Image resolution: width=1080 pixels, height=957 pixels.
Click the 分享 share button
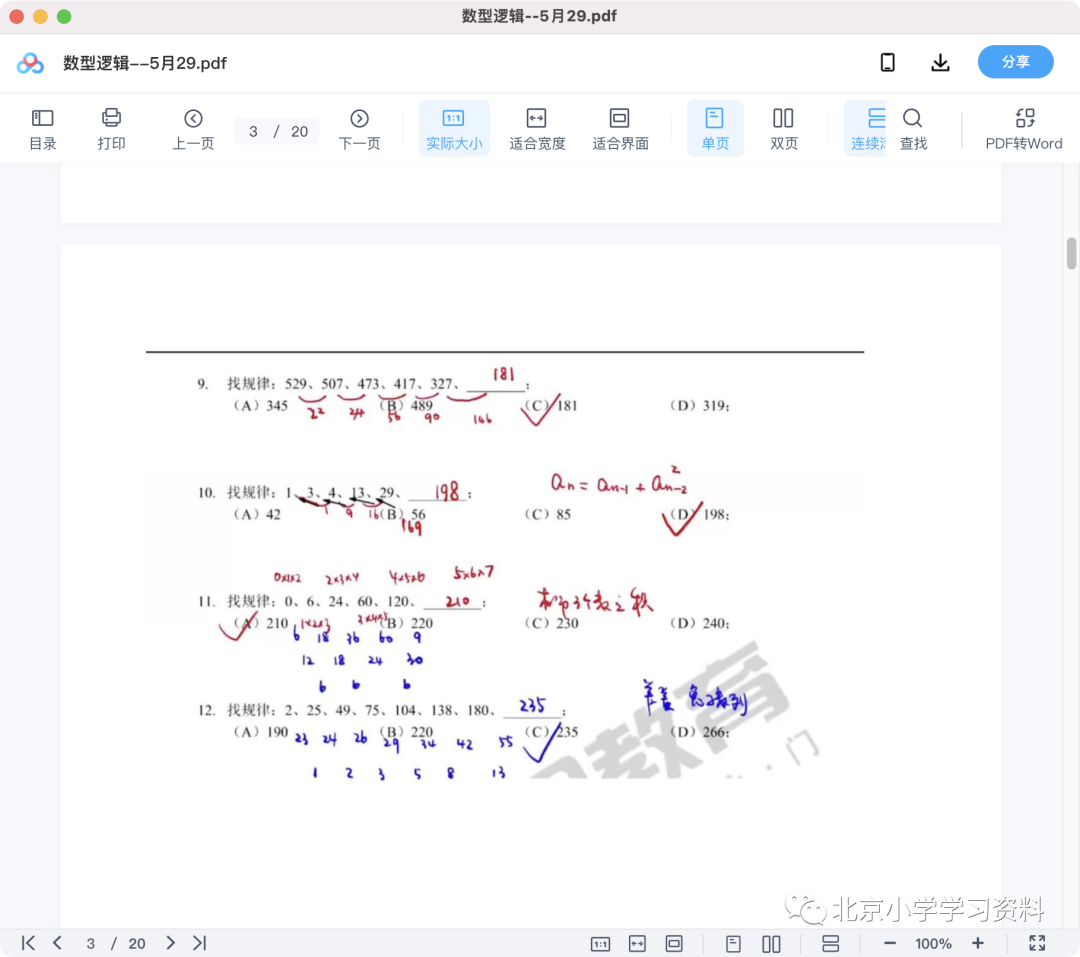point(1015,62)
